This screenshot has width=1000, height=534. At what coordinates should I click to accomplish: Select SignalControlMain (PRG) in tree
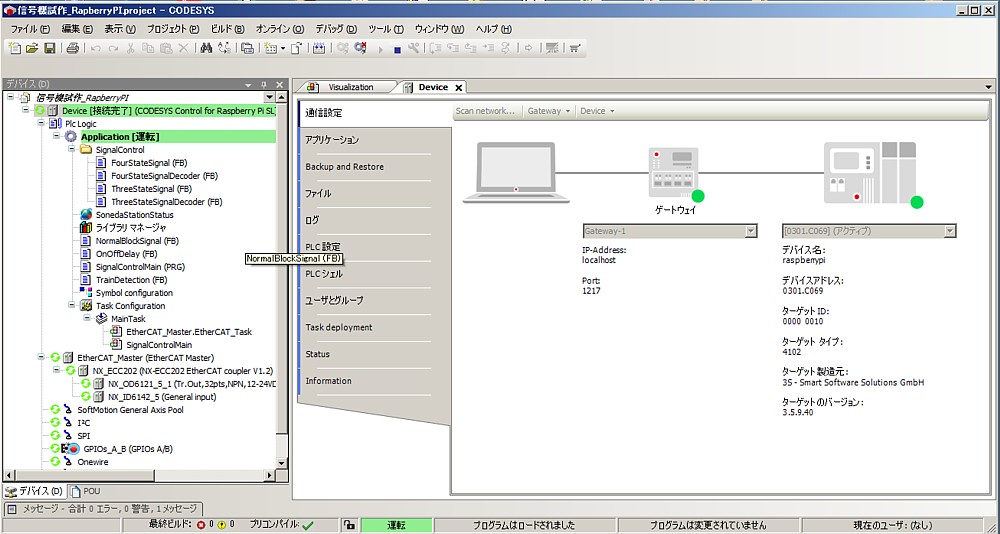[x=140, y=267]
